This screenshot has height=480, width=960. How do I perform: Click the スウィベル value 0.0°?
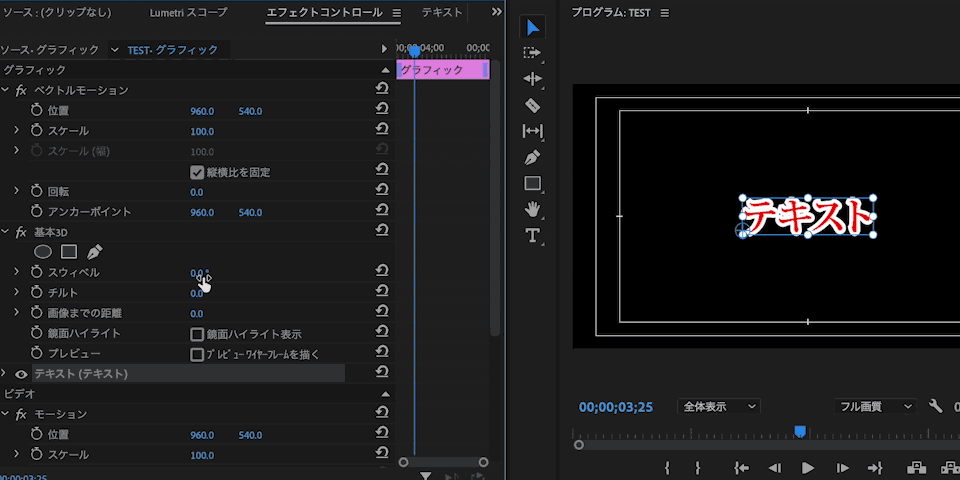[198, 273]
